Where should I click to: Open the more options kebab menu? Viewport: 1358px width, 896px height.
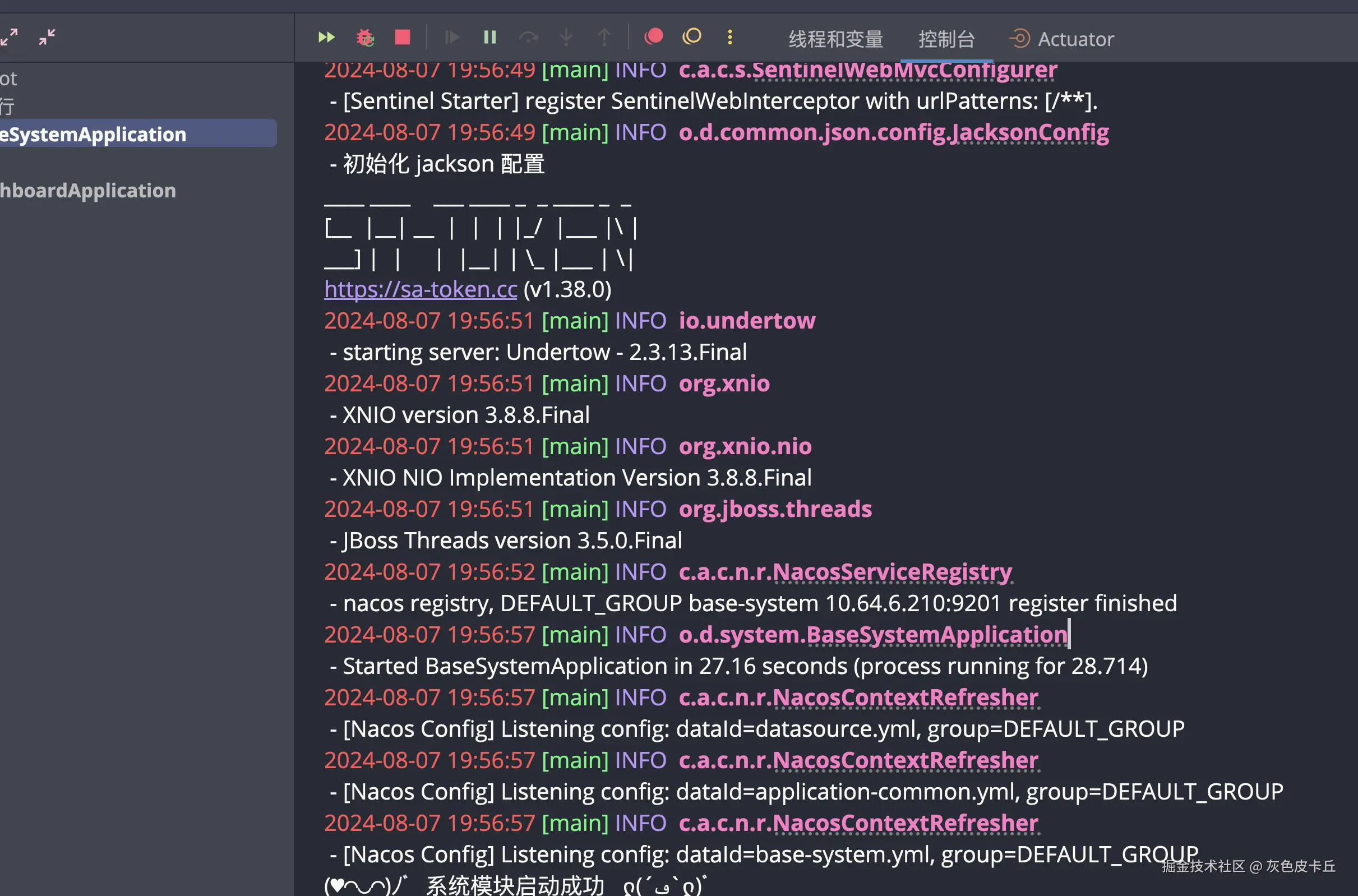click(729, 37)
